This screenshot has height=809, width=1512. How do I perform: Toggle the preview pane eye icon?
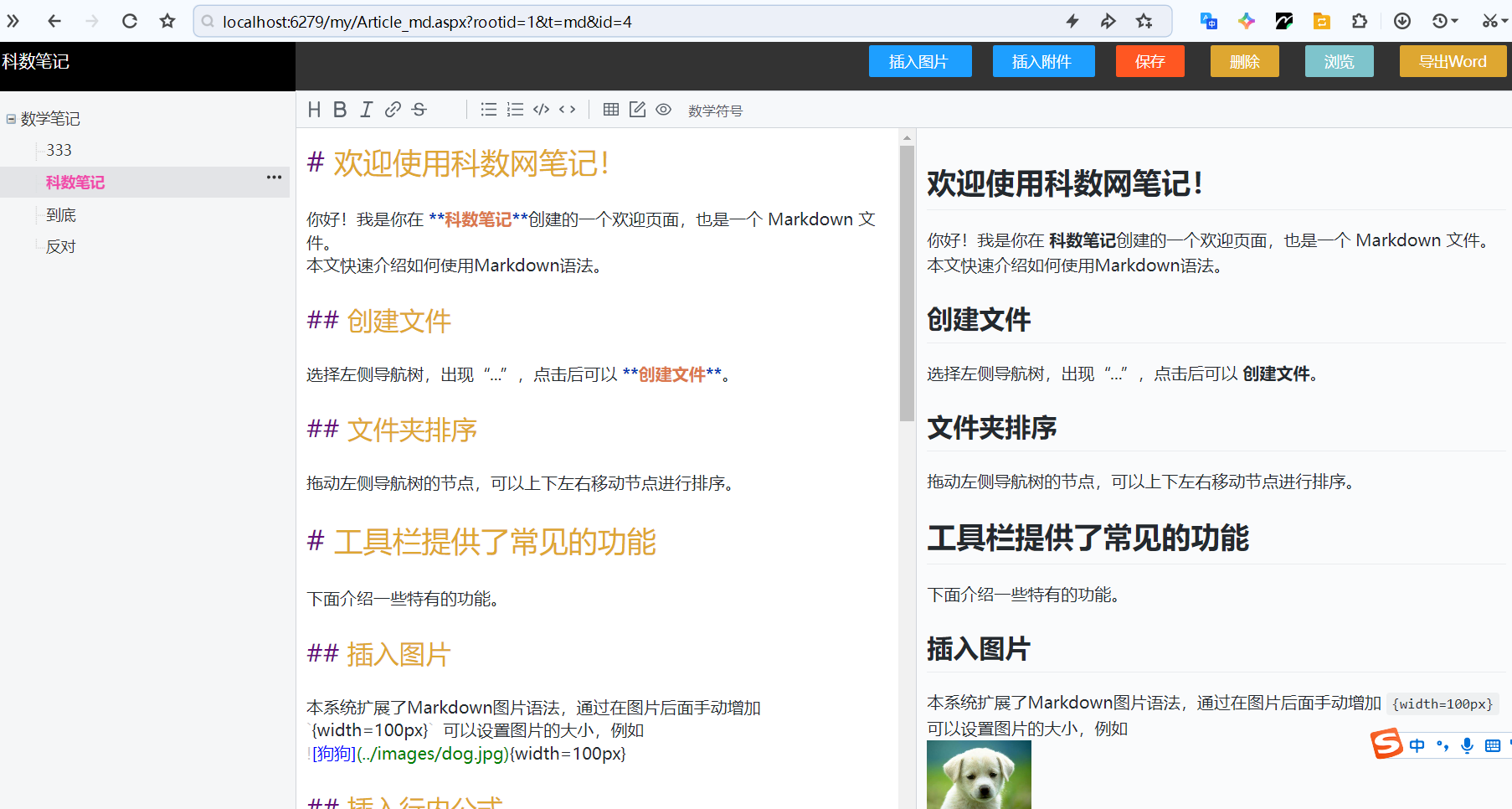click(663, 110)
